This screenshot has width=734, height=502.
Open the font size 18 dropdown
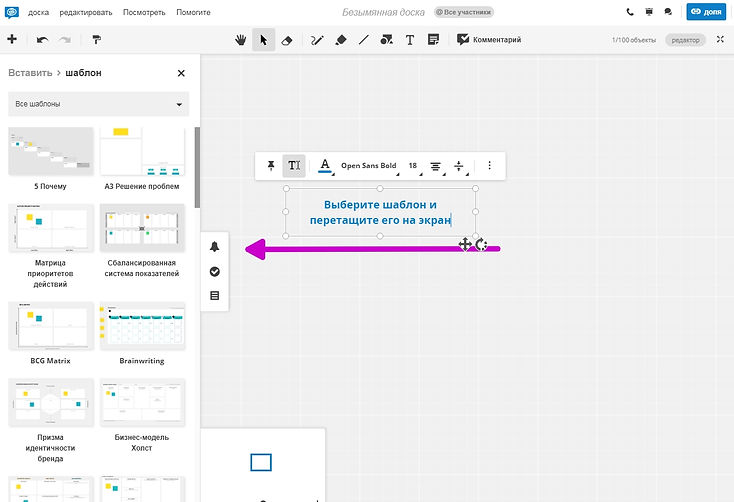click(414, 166)
